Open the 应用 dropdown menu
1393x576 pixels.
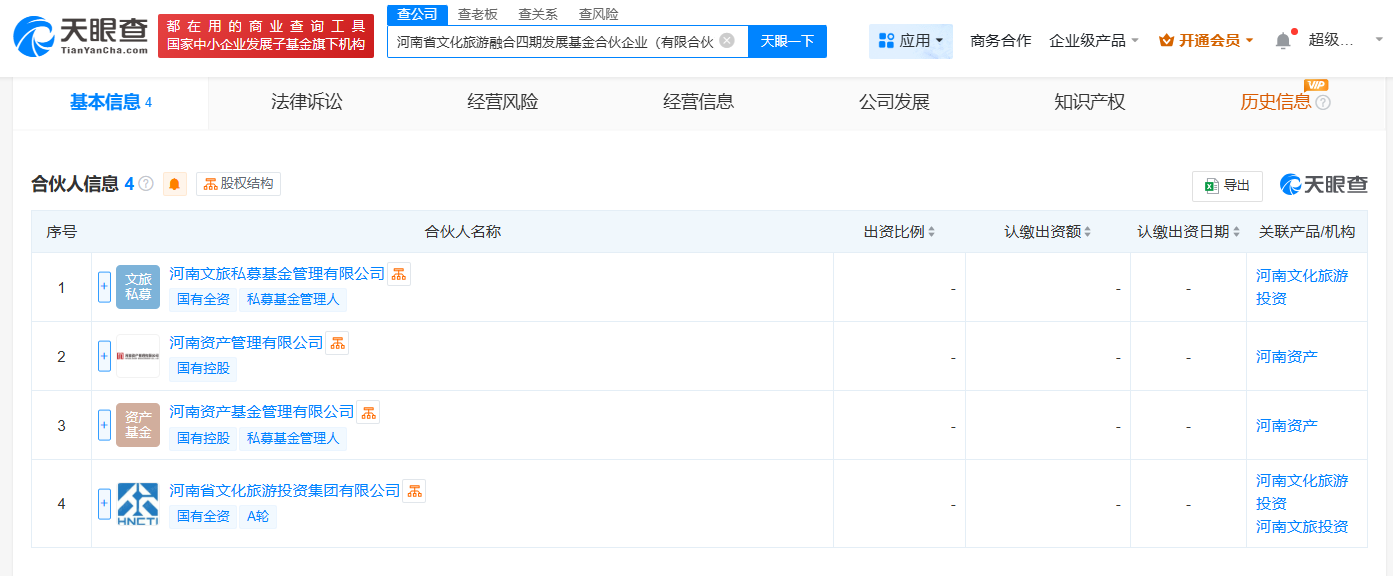pyautogui.click(x=910, y=41)
